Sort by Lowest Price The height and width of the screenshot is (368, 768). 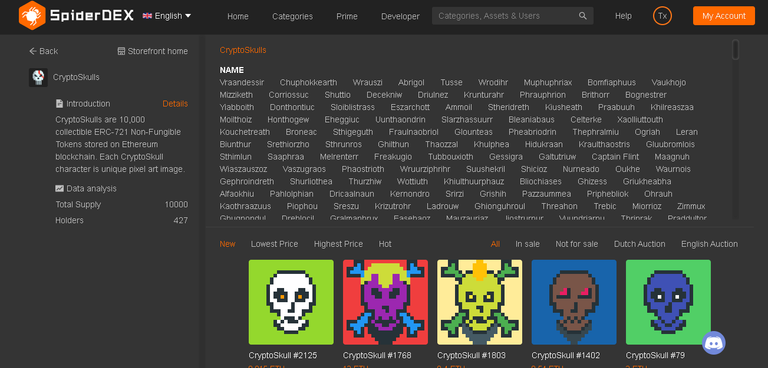pyautogui.click(x=274, y=244)
